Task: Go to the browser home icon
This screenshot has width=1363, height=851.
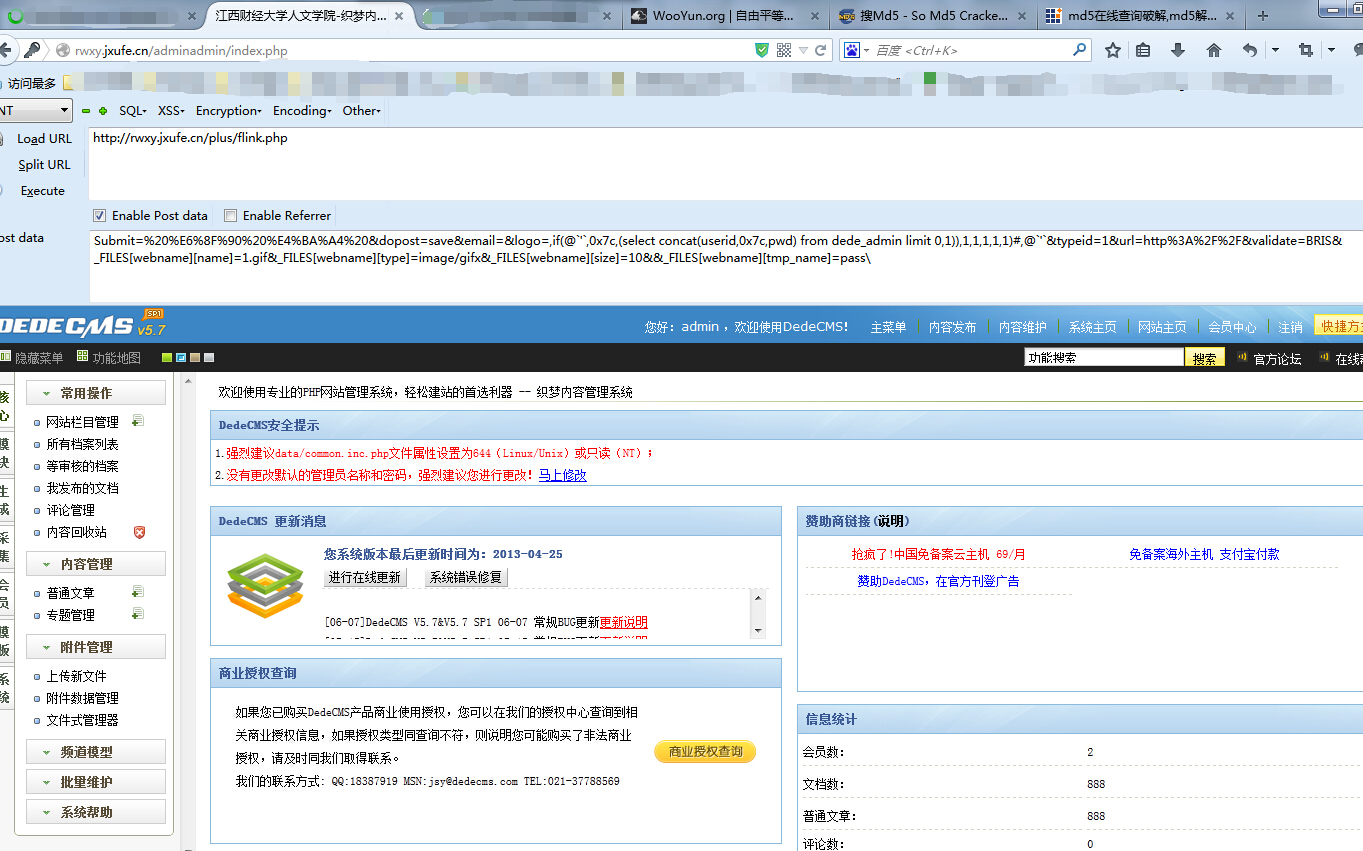Action: tap(1214, 50)
